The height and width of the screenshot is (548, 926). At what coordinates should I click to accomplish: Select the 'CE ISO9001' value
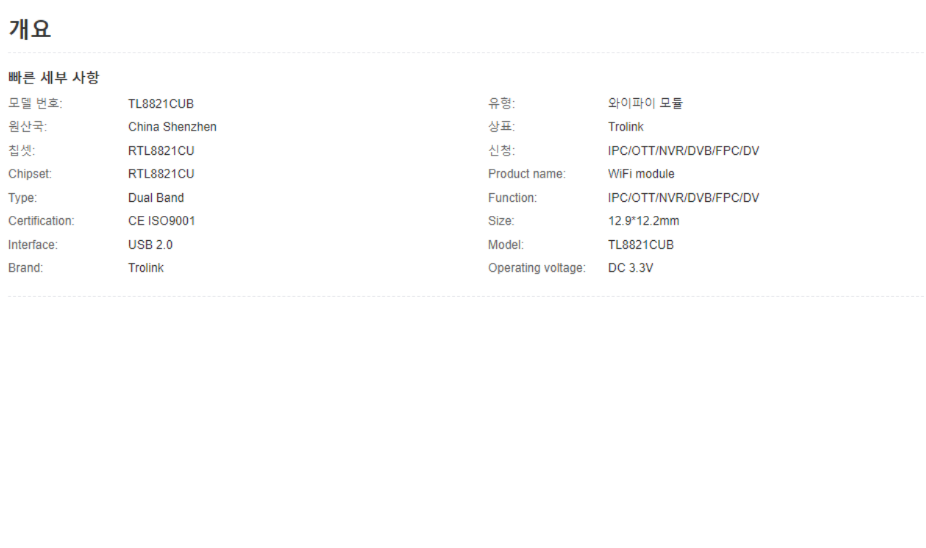[162, 221]
